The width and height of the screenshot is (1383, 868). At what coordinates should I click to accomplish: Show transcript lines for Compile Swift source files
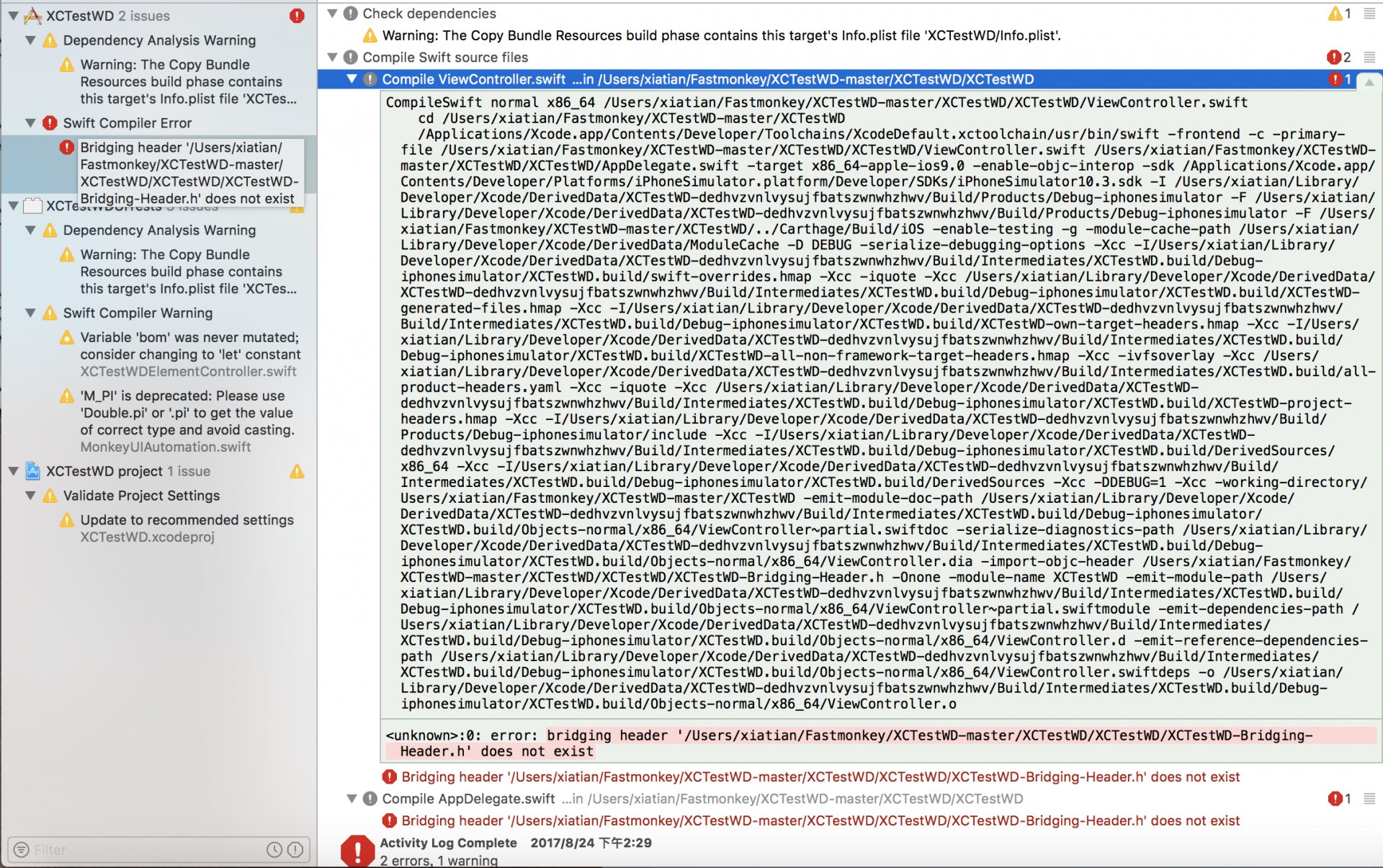pos(1369,57)
